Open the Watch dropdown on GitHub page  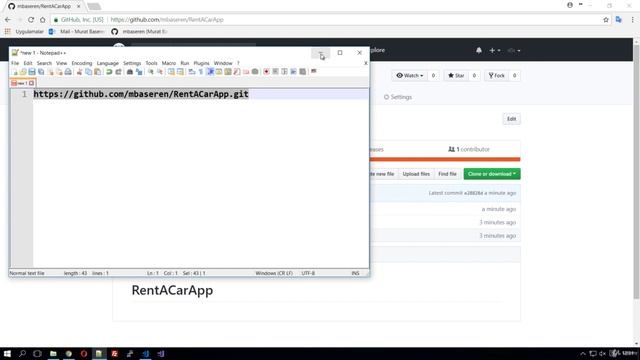coord(410,76)
